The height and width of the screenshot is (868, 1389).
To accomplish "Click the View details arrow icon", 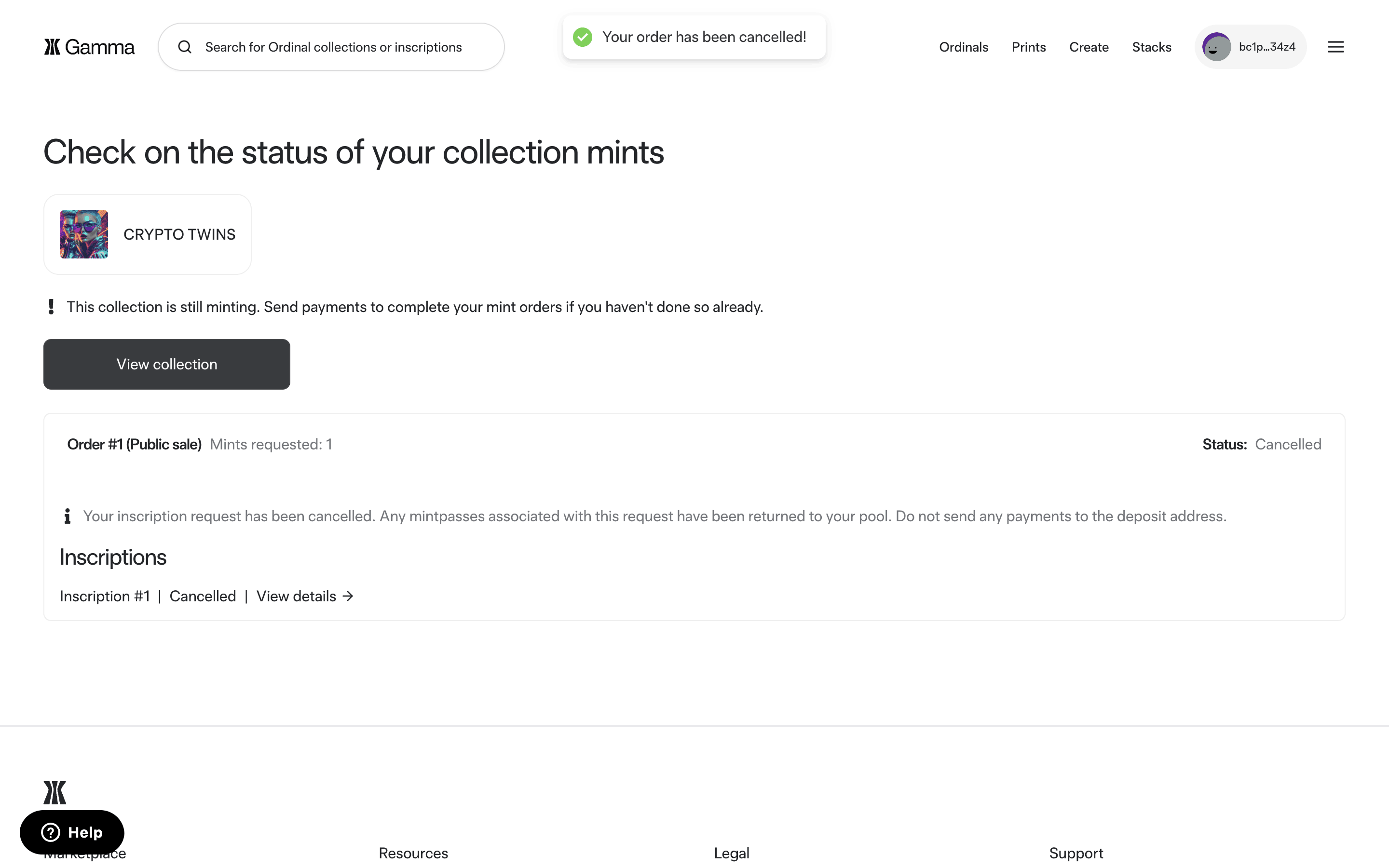I will coord(348,597).
